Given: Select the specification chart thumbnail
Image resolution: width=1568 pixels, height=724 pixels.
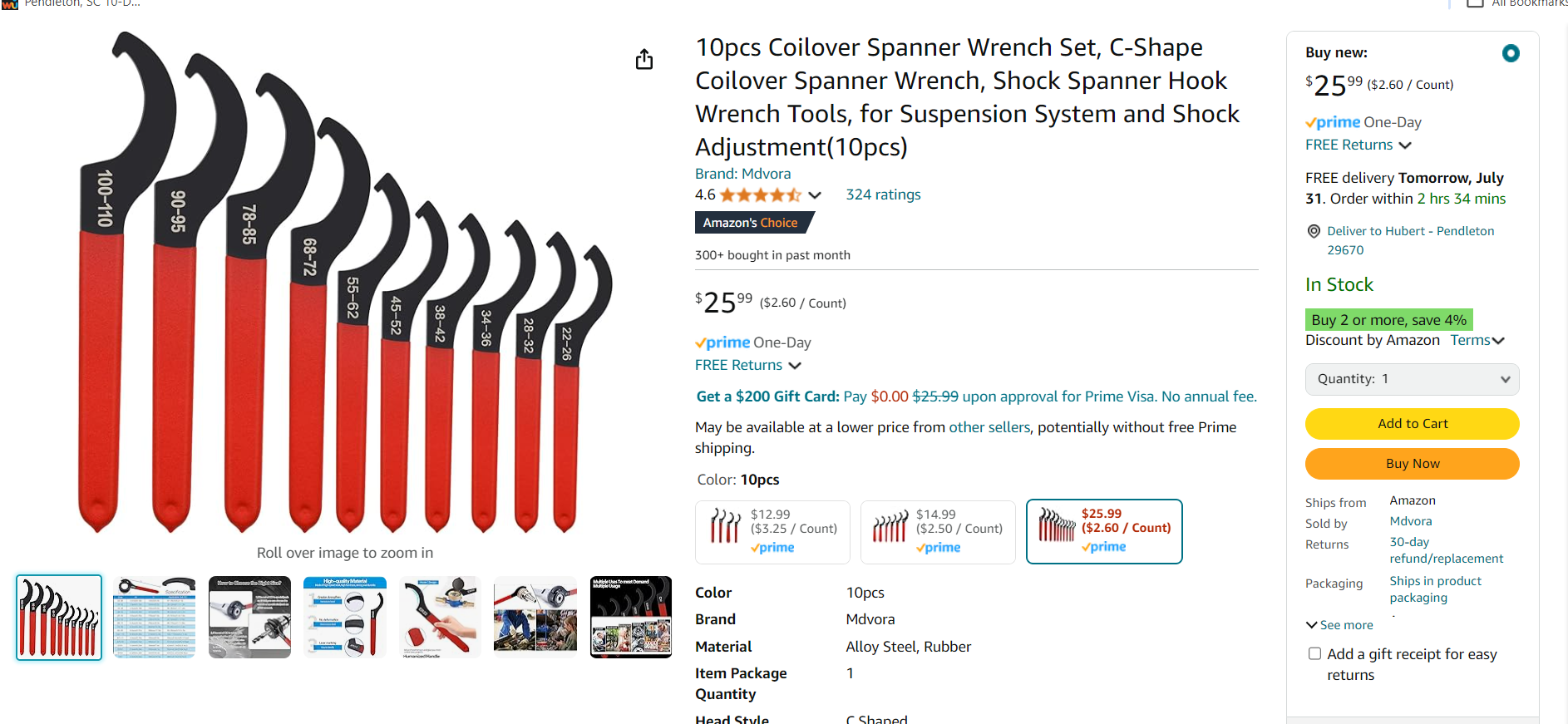Looking at the screenshot, I should click(155, 618).
